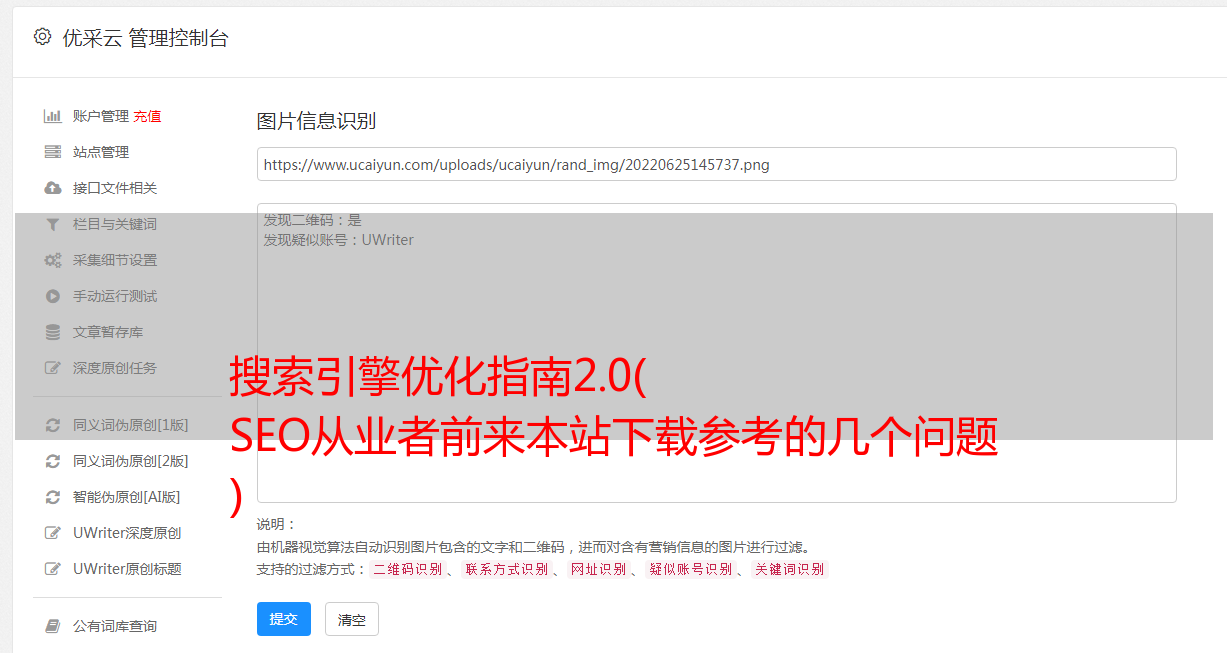This screenshot has height=653, width=1227.
Task: Click the play circle icon for 手动运行测试
Action: pyautogui.click(x=53, y=296)
